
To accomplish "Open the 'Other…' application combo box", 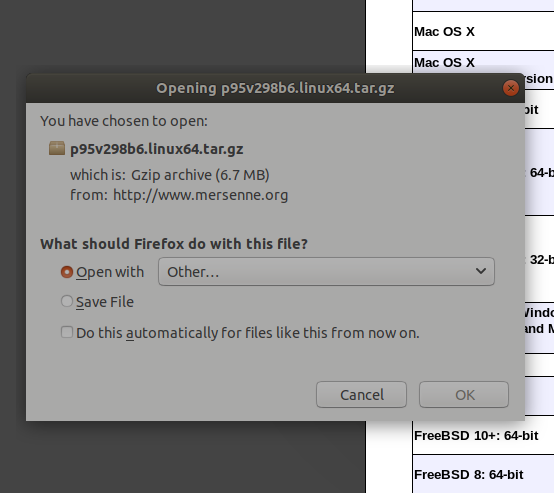I will [x=326, y=271].
